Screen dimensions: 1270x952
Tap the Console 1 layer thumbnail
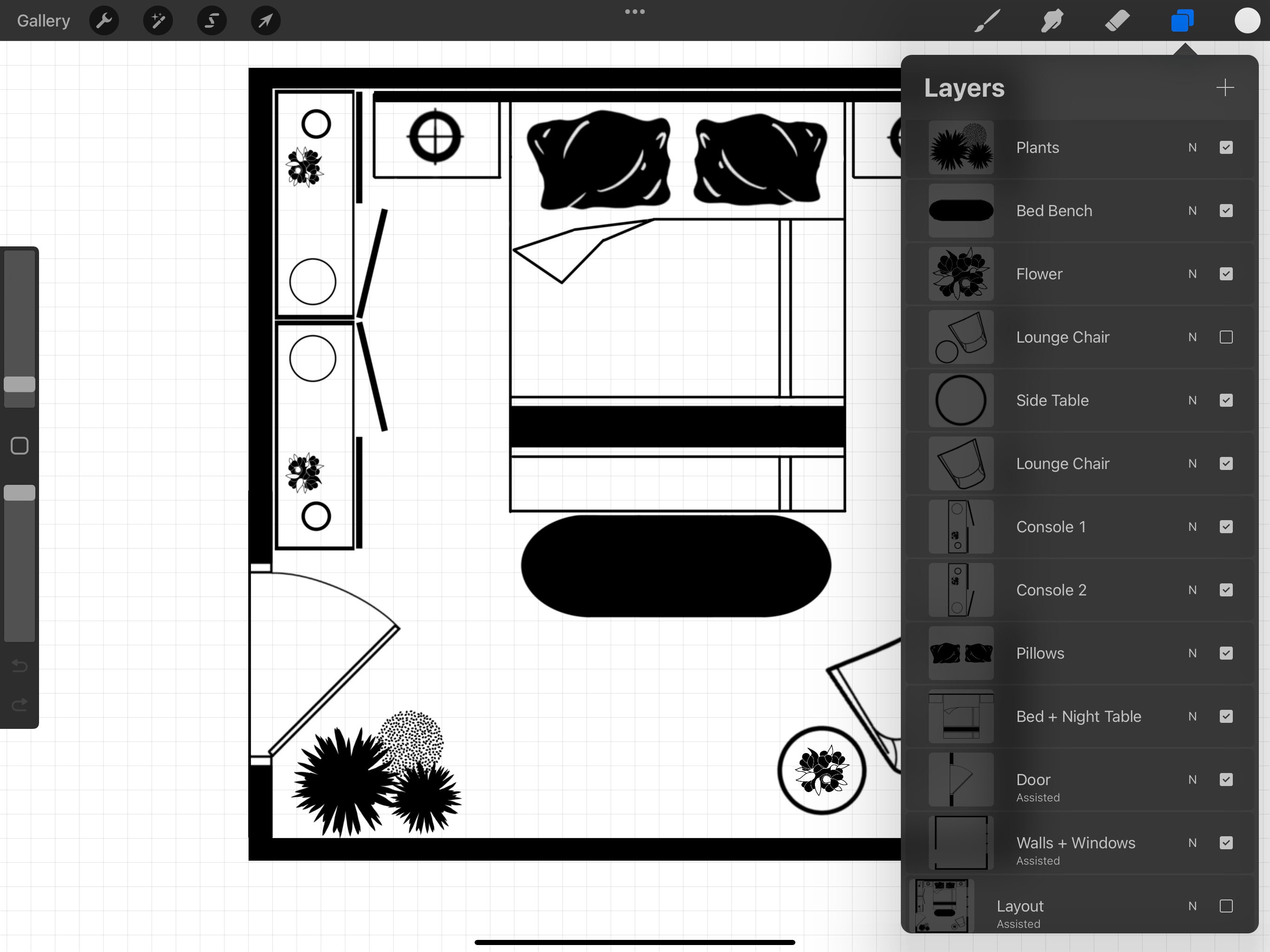pos(960,527)
